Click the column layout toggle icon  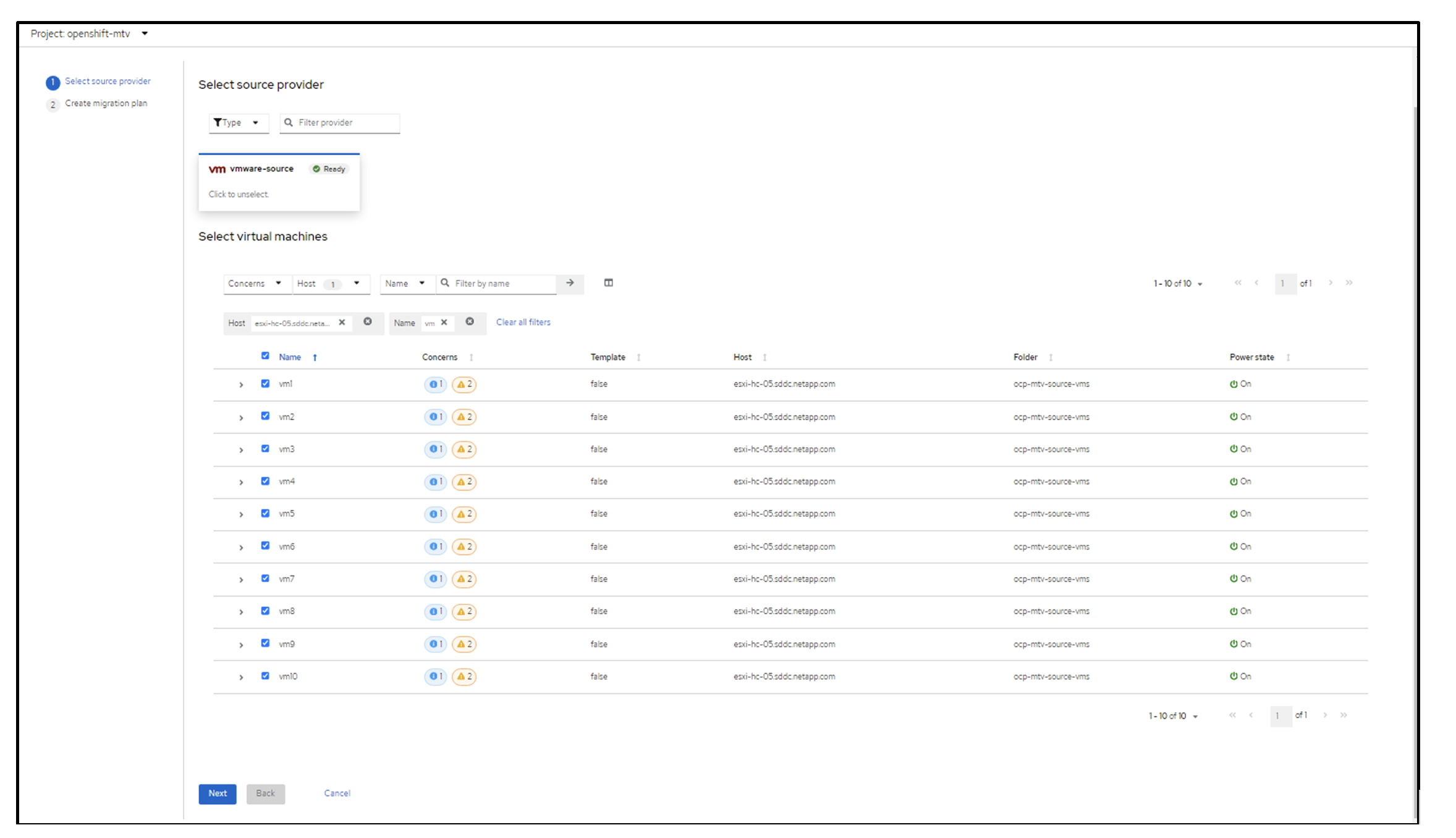pyautogui.click(x=609, y=283)
